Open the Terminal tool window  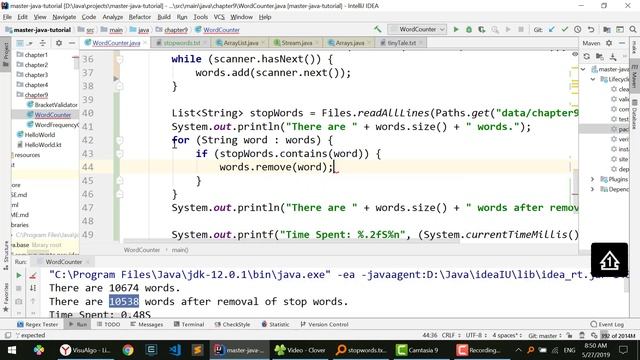tap(189, 324)
